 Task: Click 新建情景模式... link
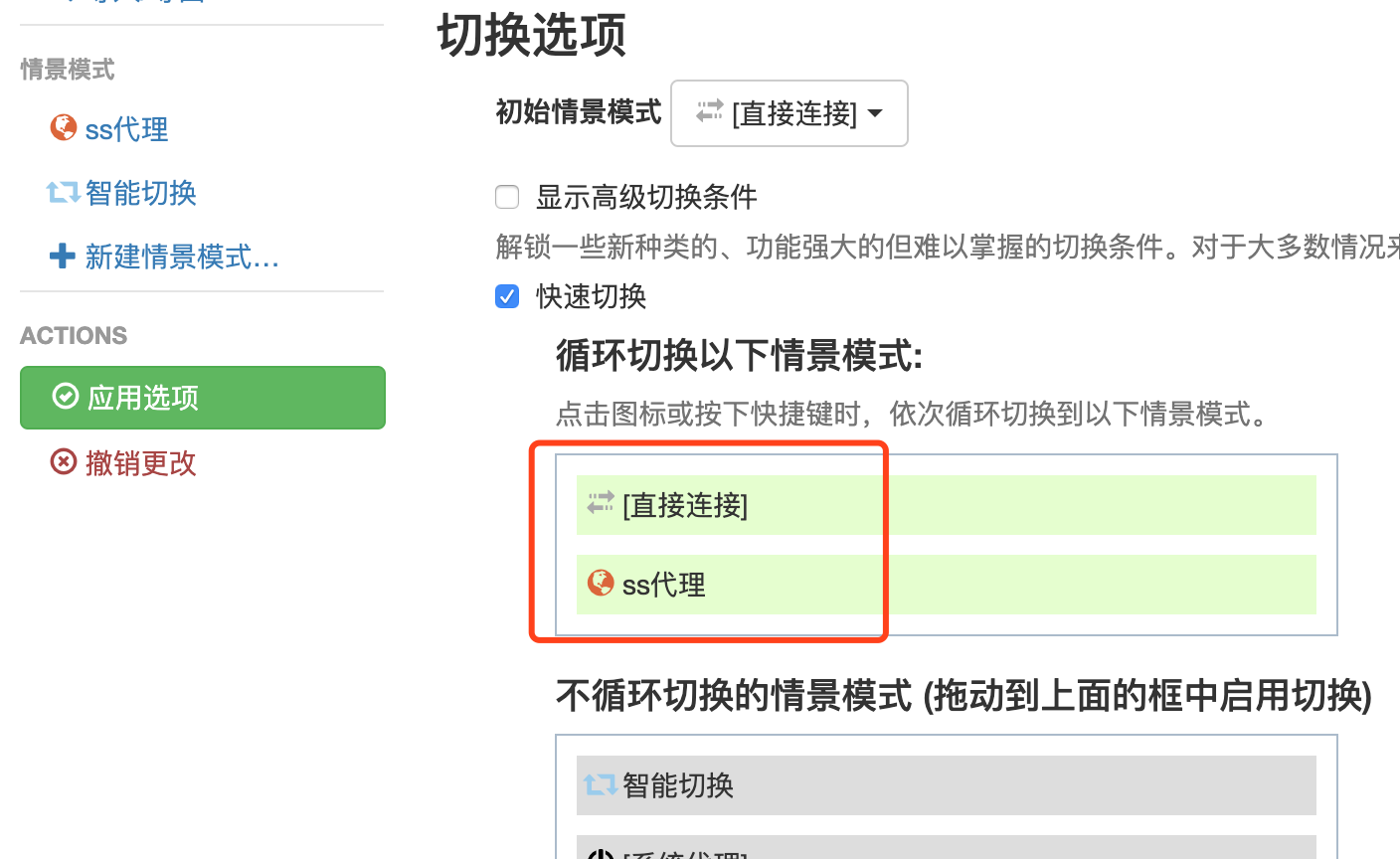click(181, 258)
